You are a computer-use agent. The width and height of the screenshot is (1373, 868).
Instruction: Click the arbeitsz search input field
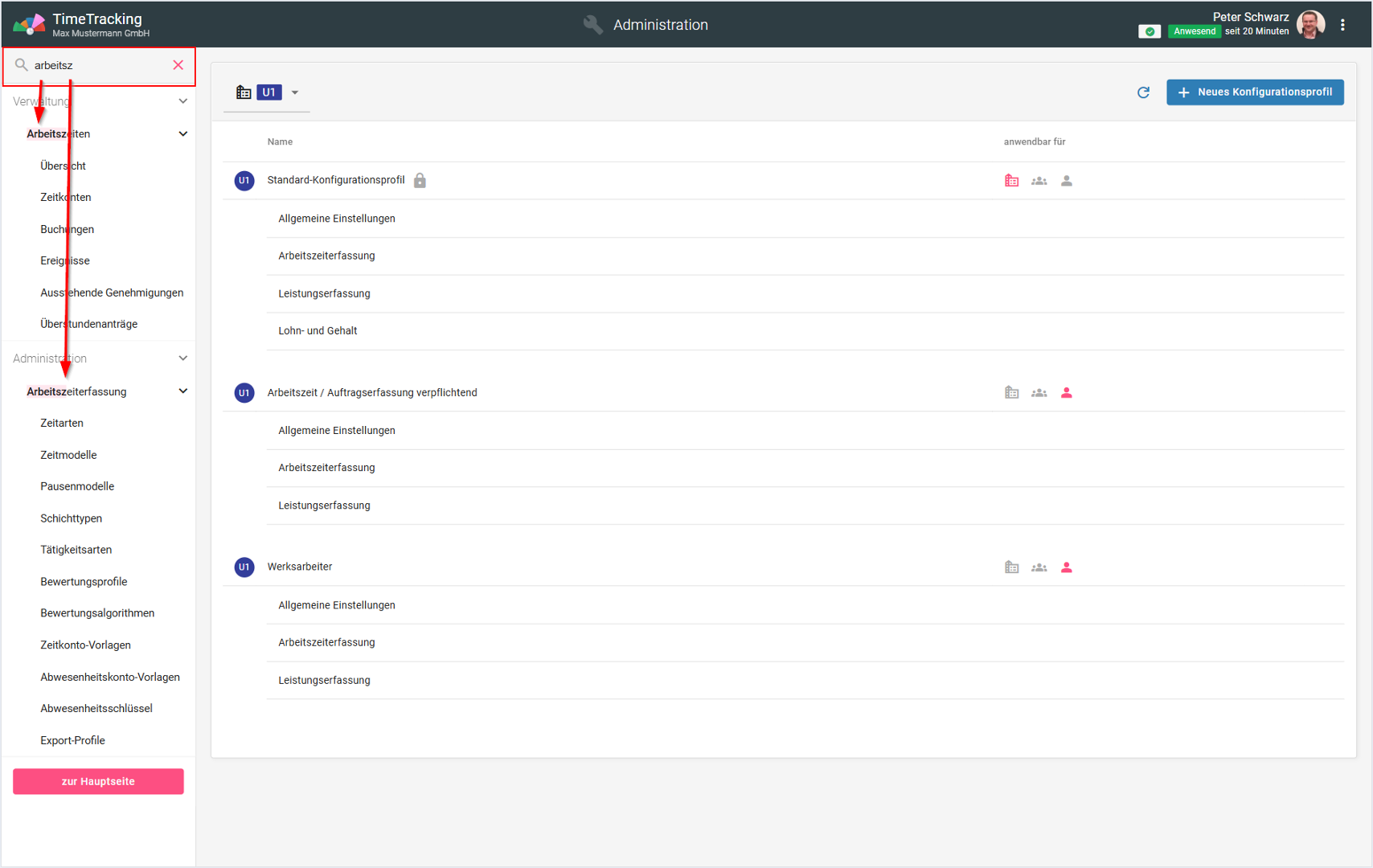tap(96, 65)
